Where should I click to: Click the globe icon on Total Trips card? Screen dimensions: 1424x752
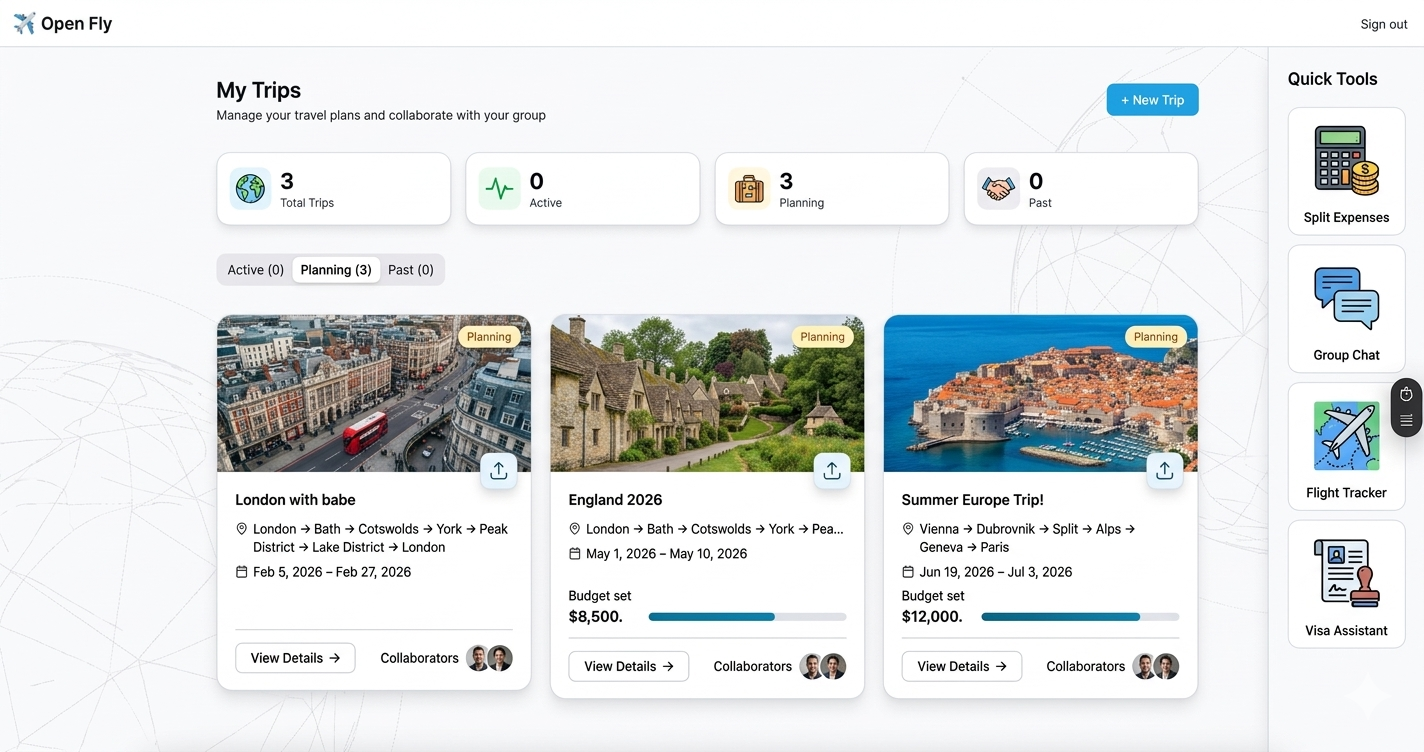(x=250, y=188)
